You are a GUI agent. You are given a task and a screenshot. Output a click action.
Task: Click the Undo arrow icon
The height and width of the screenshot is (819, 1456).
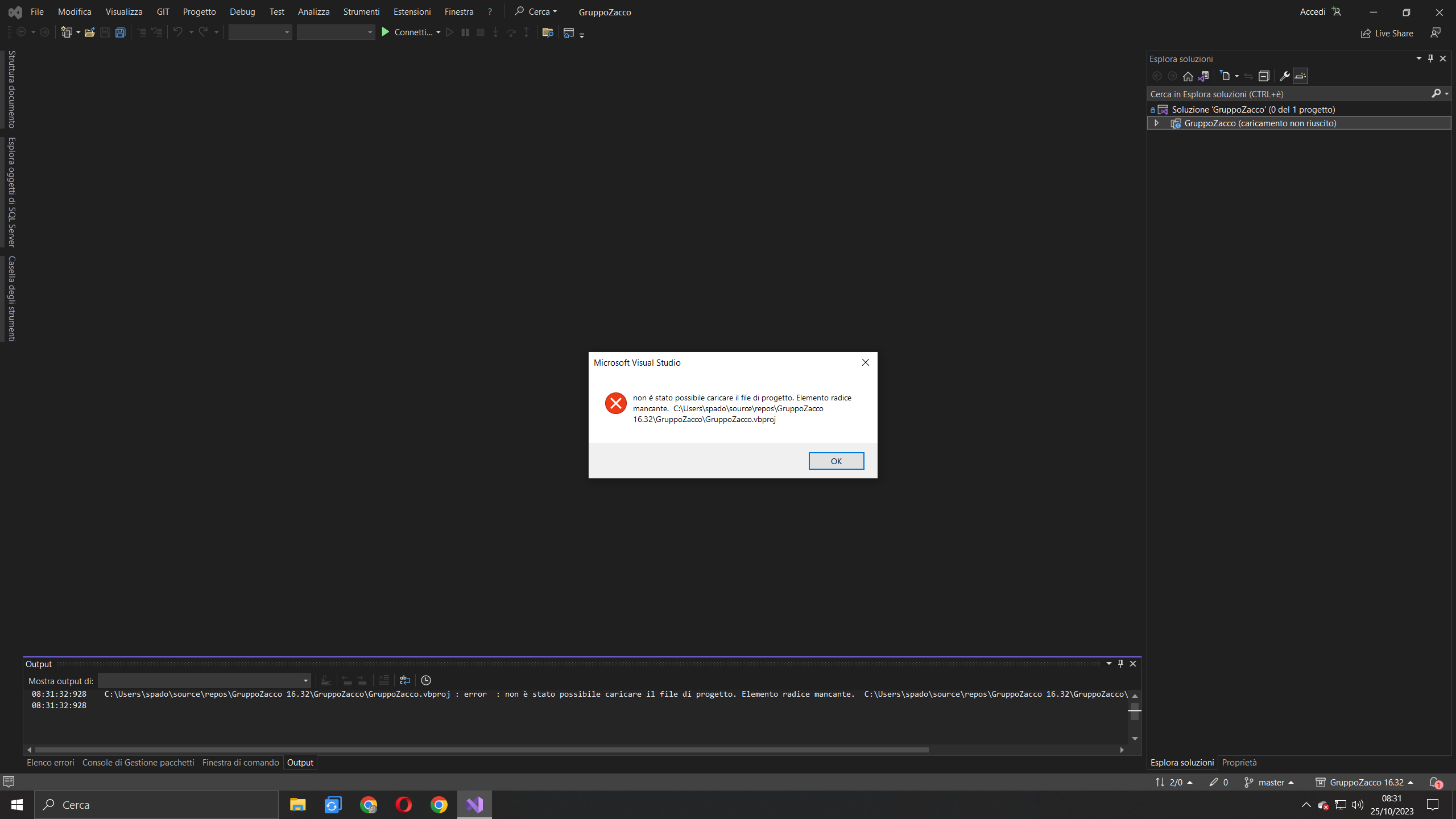pos(178,32)
